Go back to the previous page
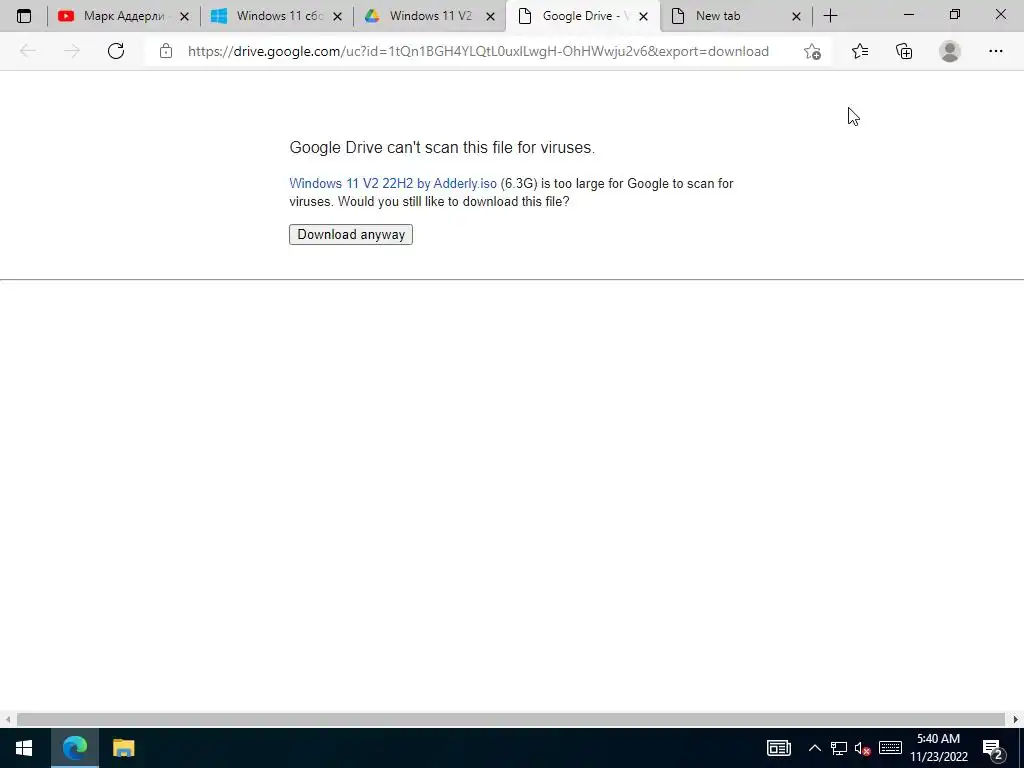The image size is (1024, 768). coord(27,51)
